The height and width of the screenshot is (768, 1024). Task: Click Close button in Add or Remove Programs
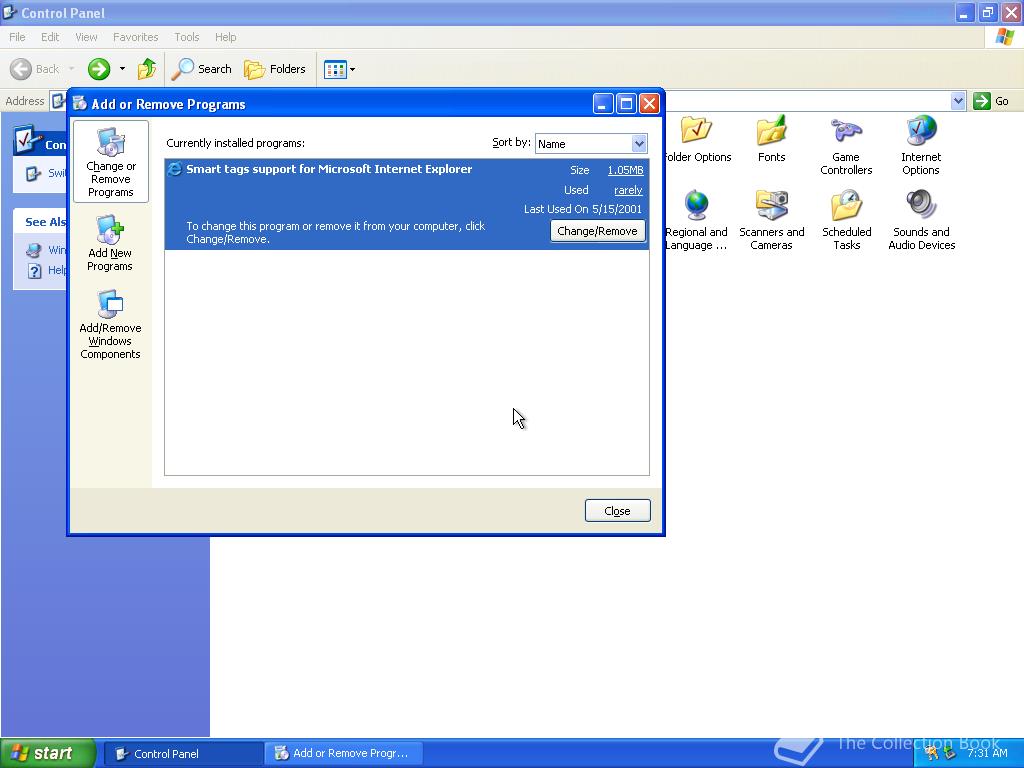(617, 511)
